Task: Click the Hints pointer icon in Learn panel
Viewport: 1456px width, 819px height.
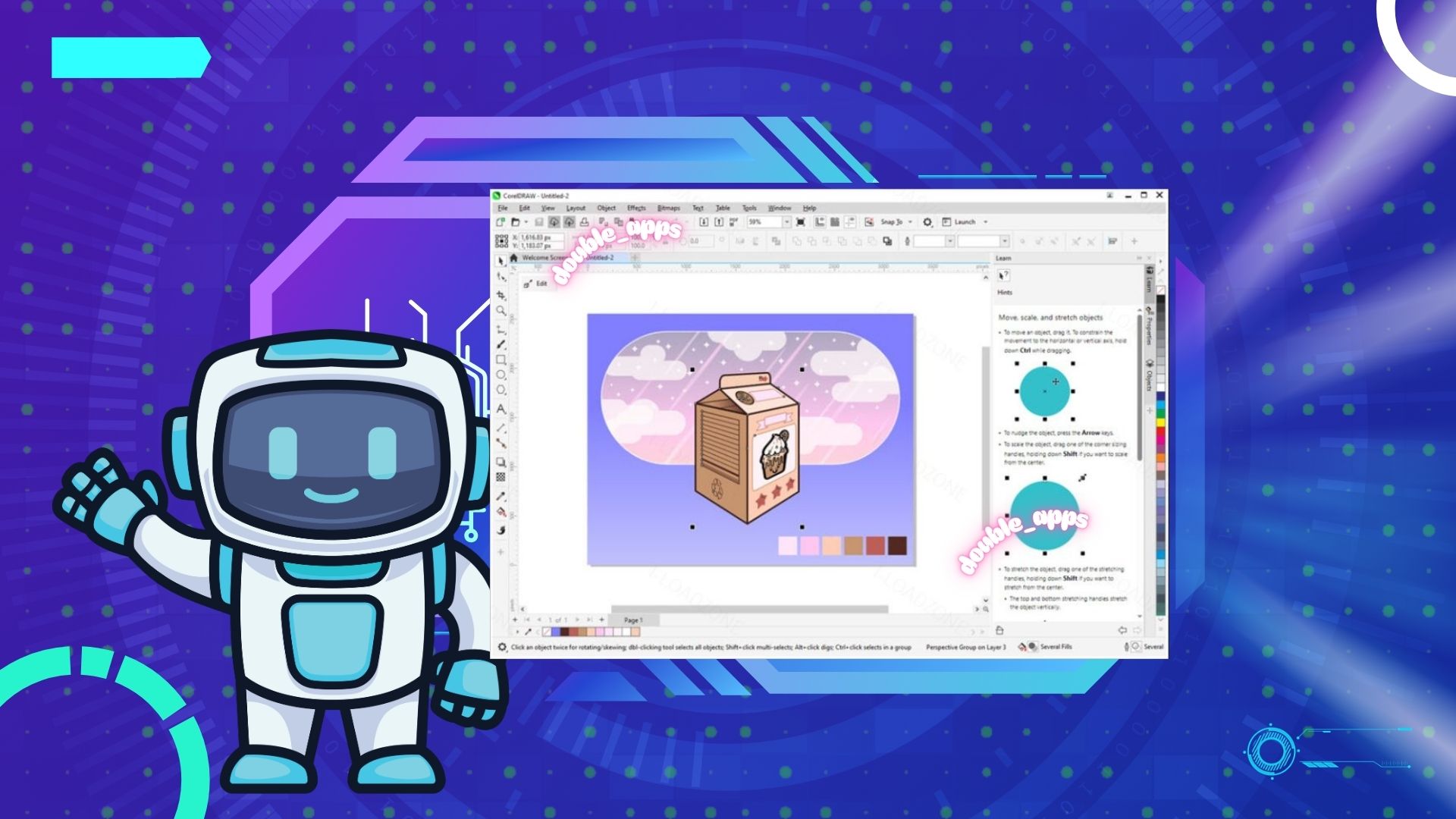Action: point(1003,276)
